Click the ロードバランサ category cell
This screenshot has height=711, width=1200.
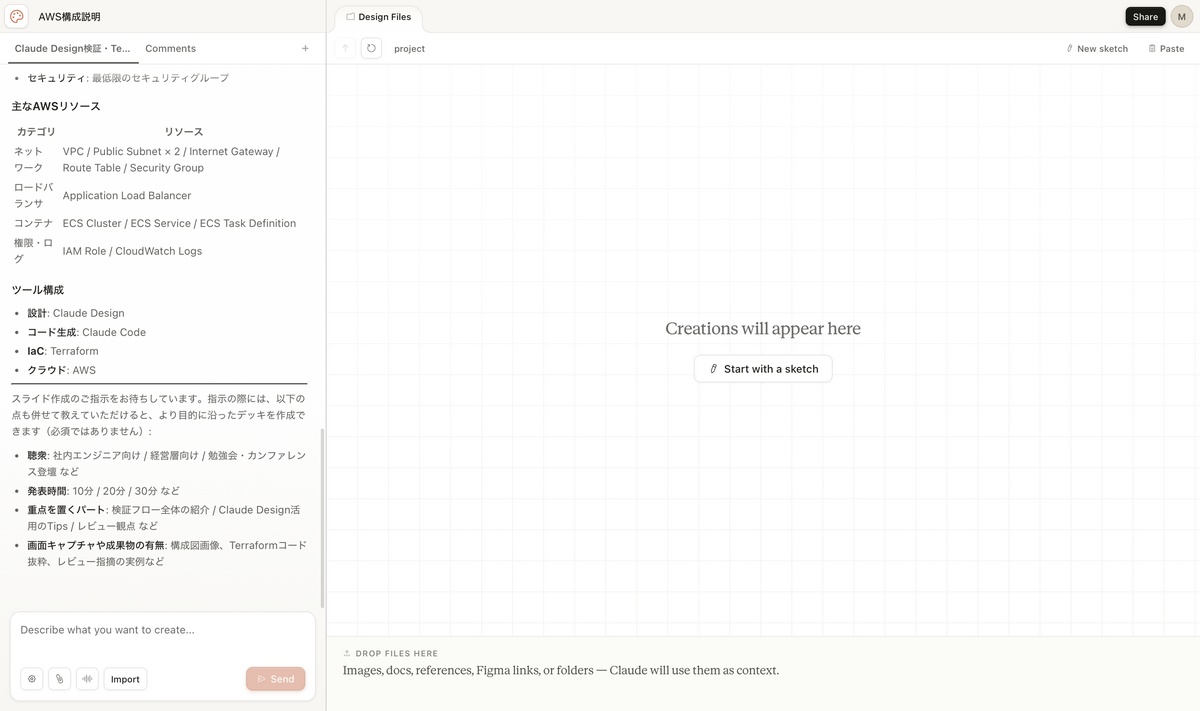pos(33,195)
